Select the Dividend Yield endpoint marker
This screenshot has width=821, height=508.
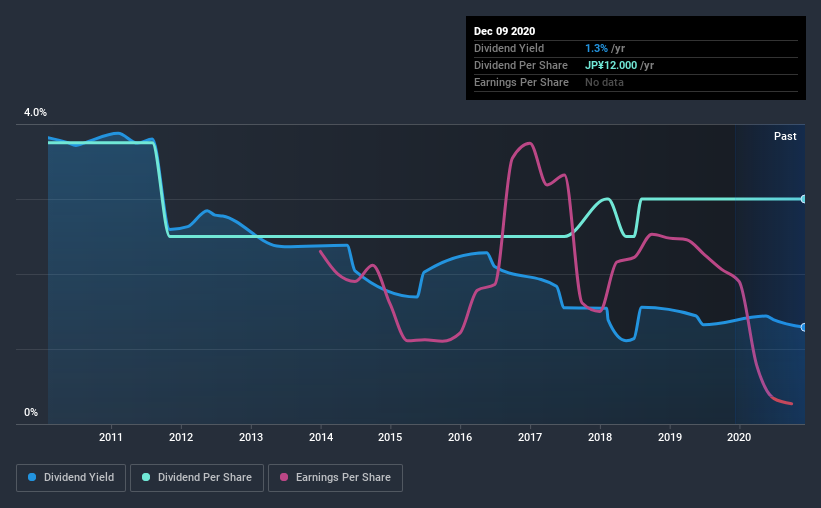point(804,327)
